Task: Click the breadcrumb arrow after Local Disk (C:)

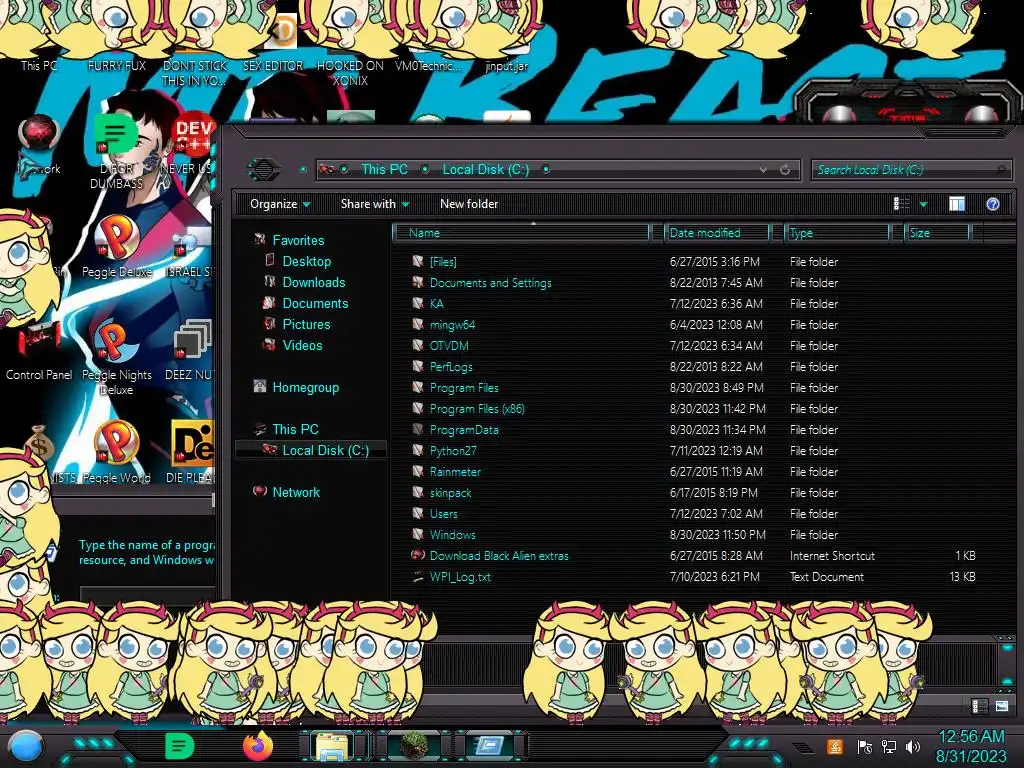Action: point(546,169)
